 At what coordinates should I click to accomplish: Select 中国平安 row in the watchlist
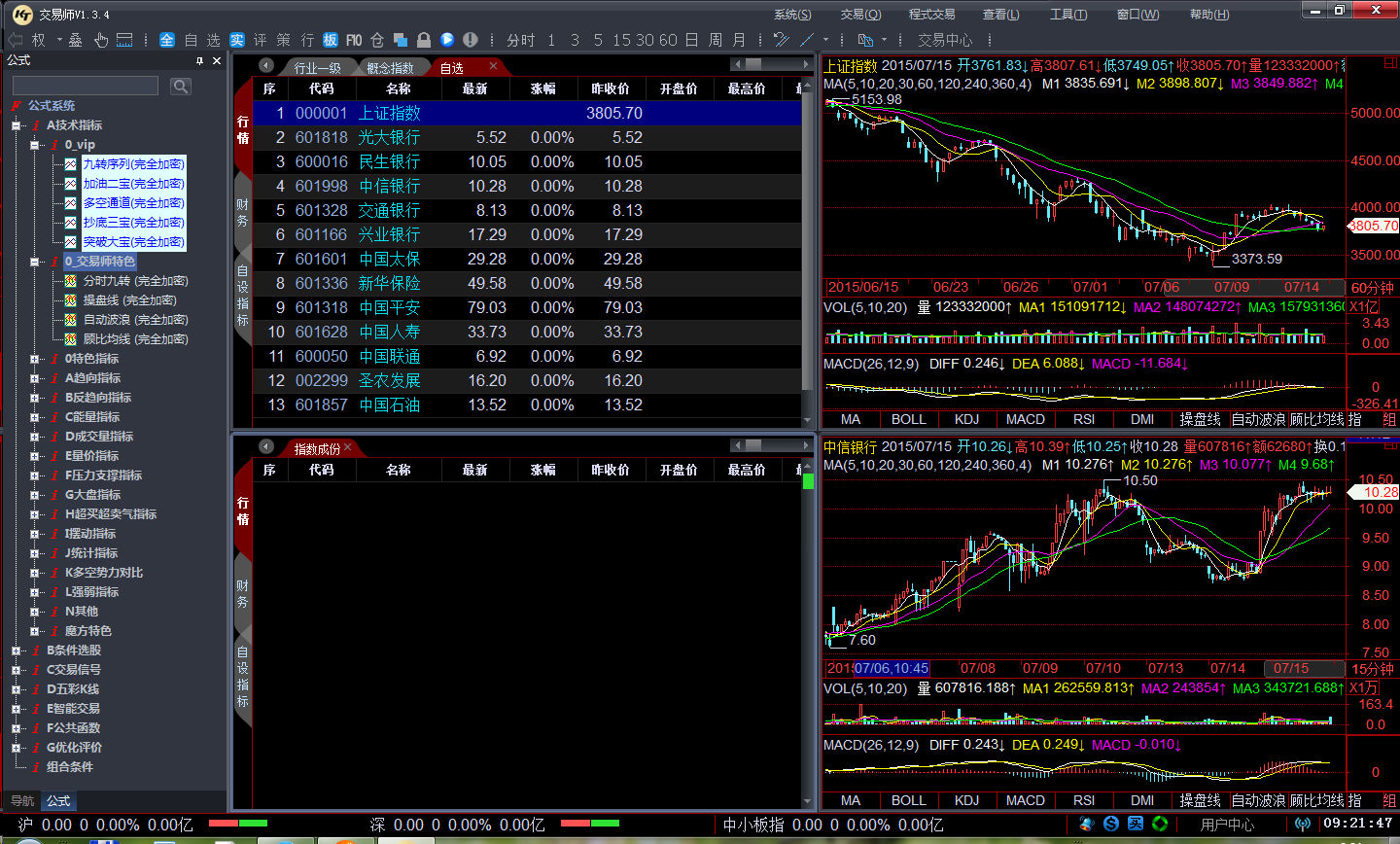389,307
